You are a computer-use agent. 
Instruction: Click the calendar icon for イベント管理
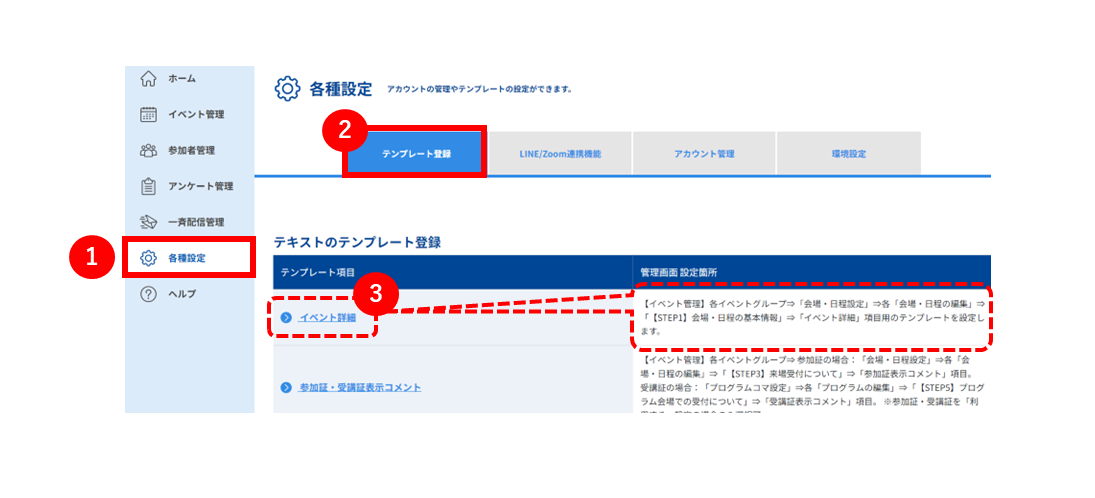pyautogui.click(x=148, y=115)
